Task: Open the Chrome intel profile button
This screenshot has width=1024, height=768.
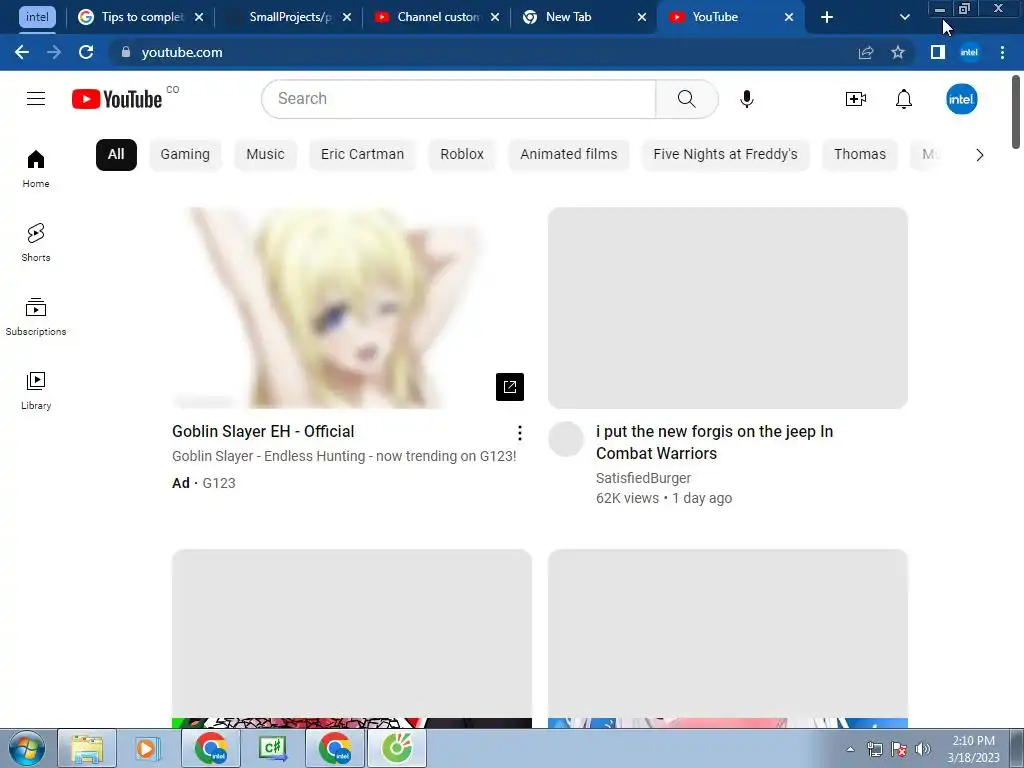Action: [969, 52]
